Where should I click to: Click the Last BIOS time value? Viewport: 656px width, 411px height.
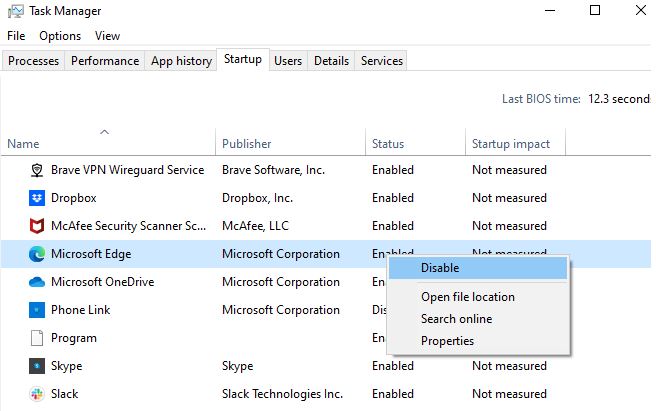pos(620,99)
